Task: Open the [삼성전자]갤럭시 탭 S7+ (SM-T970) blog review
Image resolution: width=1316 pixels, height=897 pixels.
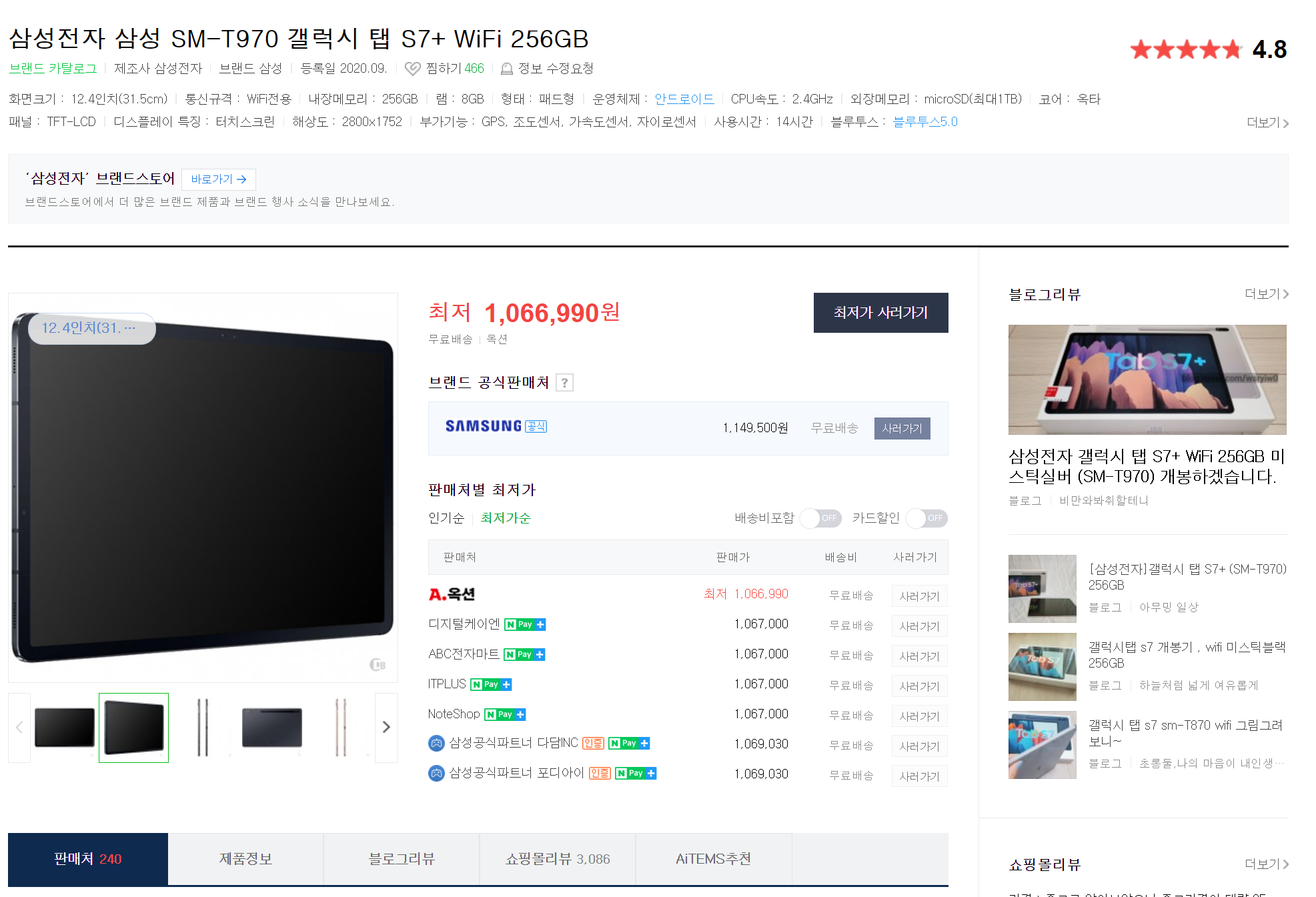Action: tap(1187, 577)
